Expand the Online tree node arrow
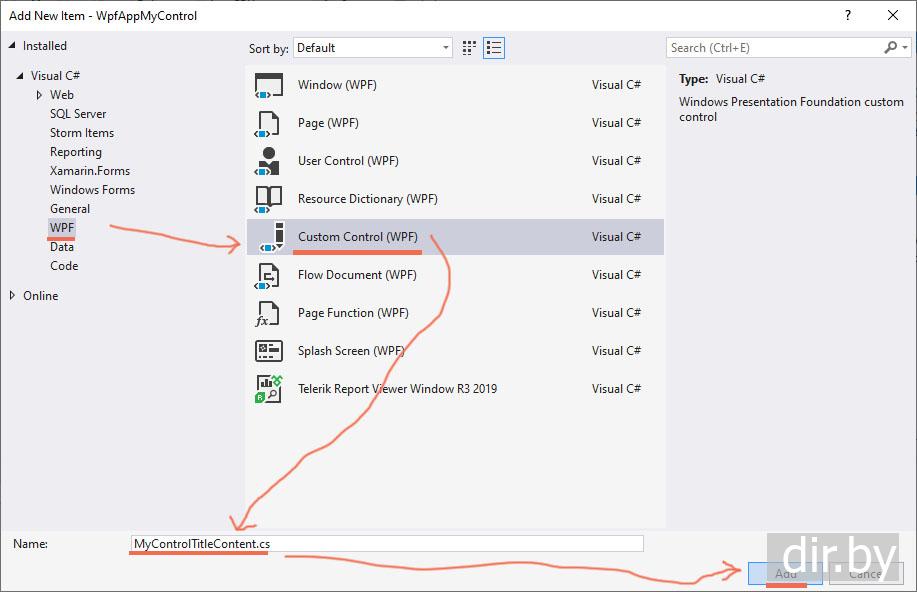The width and height of the screenshot is (917, 592). click(12, 296)
